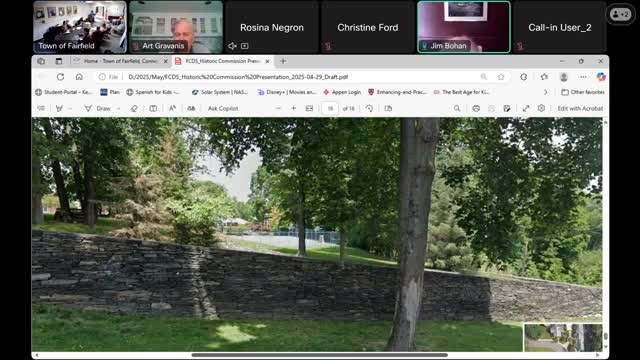This screenshot has height=360, width=640.
Task: Open the Translate icon in PDF toolbar
Action: click(191, 108)
